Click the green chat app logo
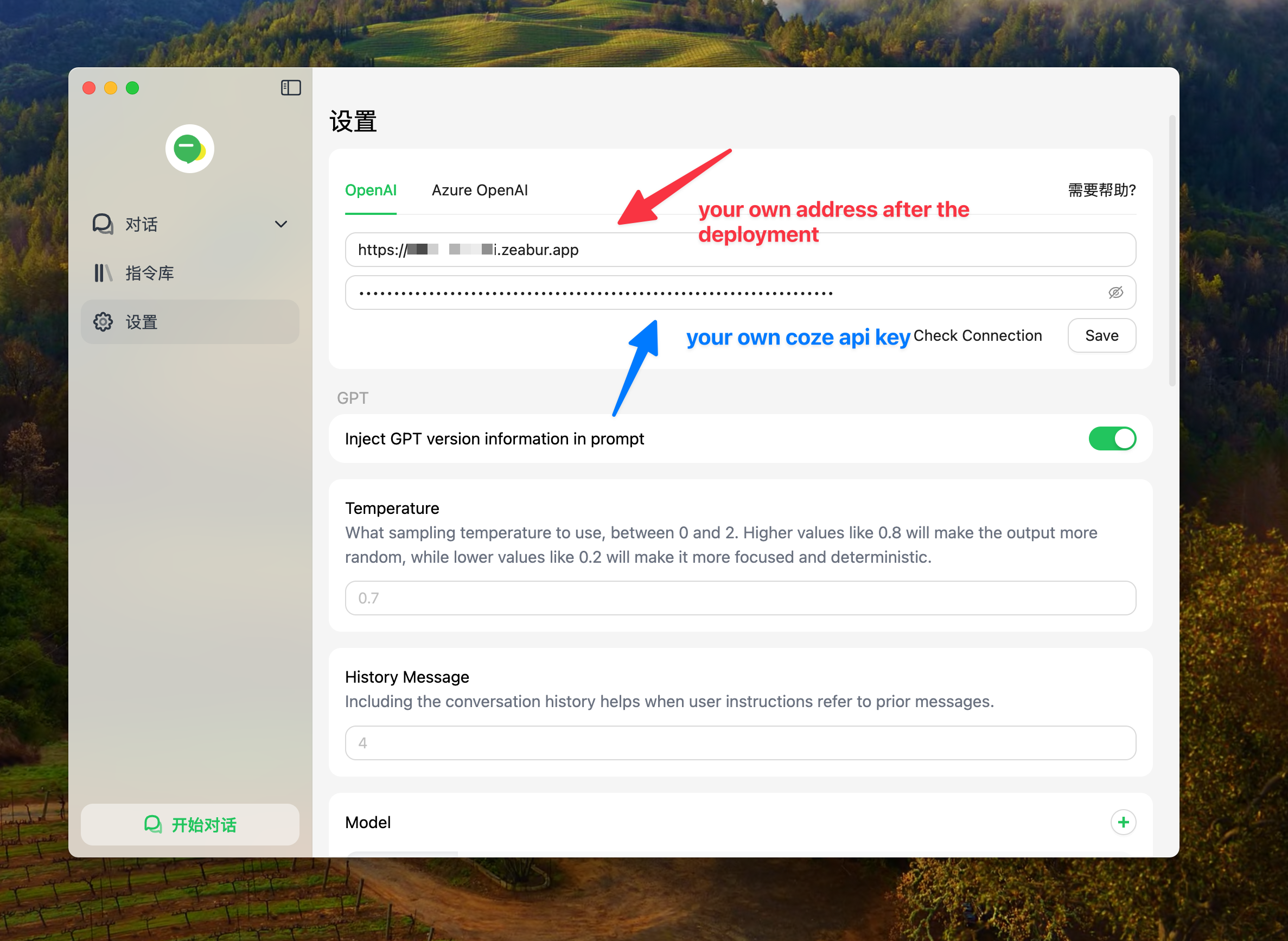The image size is (1288, 941). (x=189, y=149)
